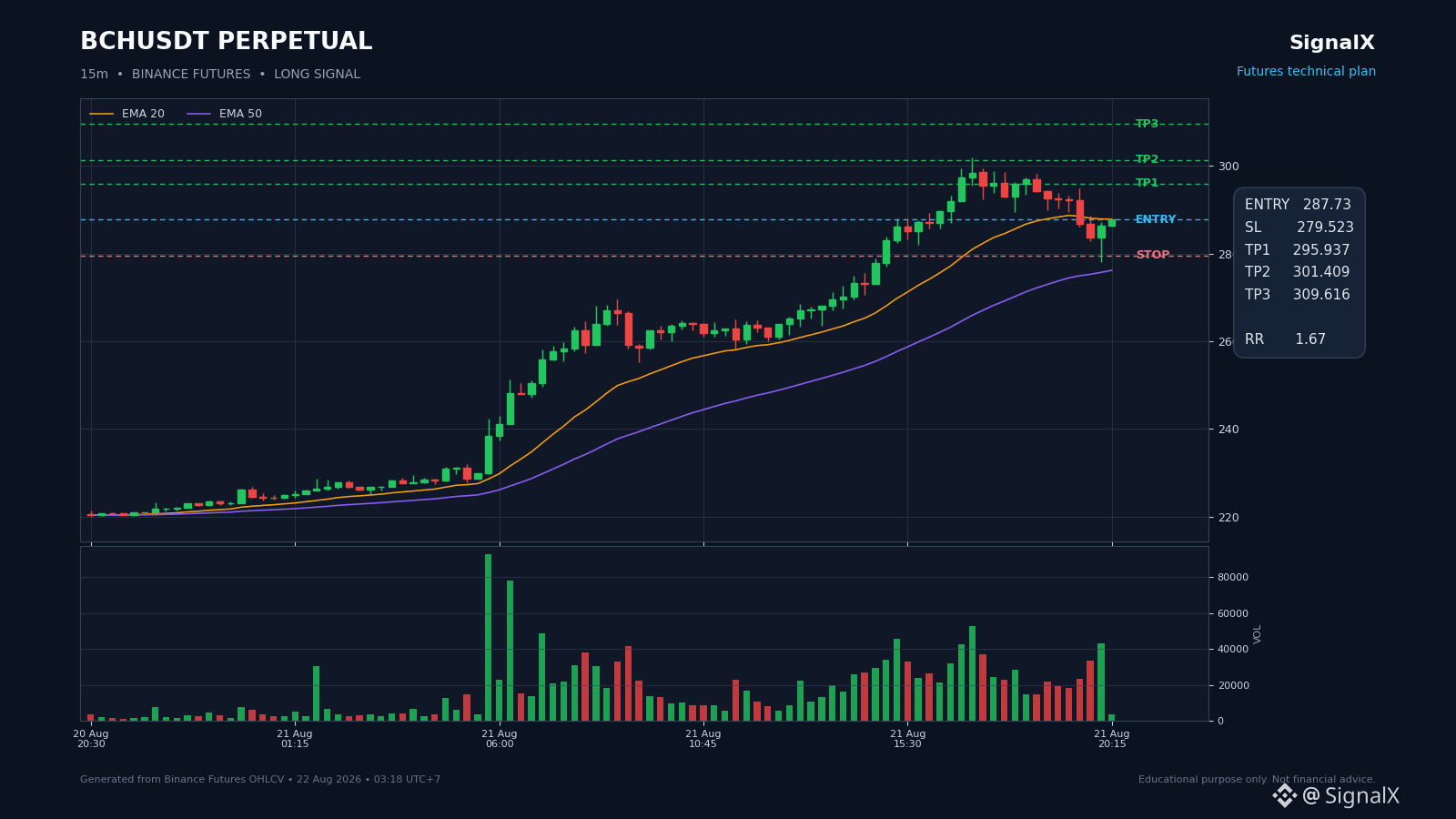This screenshot has width=1456, height=819.
Task: Click the SL 279.523 row in info box
Action: click(1299, 227)
